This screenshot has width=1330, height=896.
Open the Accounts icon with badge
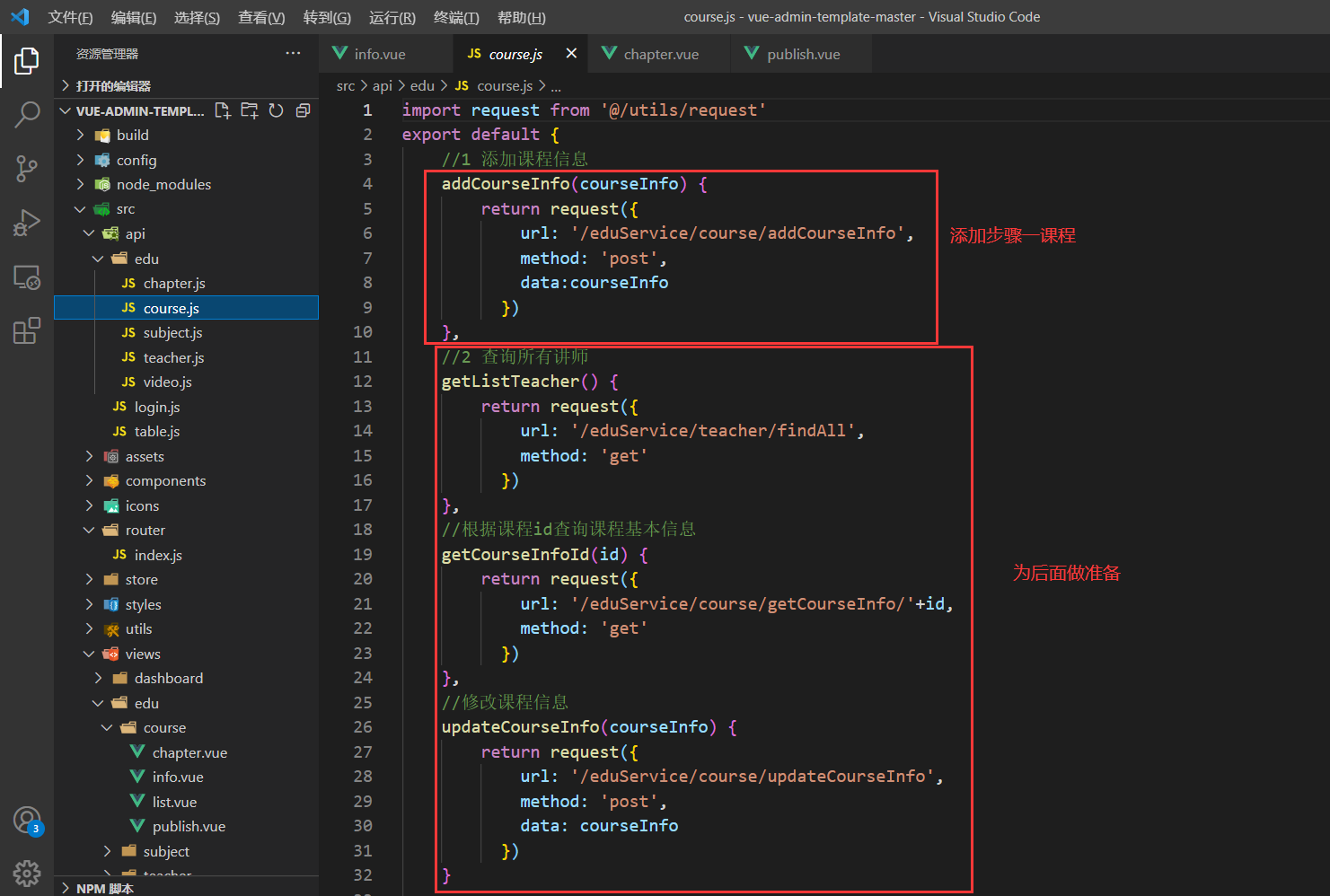click(27, 820)
